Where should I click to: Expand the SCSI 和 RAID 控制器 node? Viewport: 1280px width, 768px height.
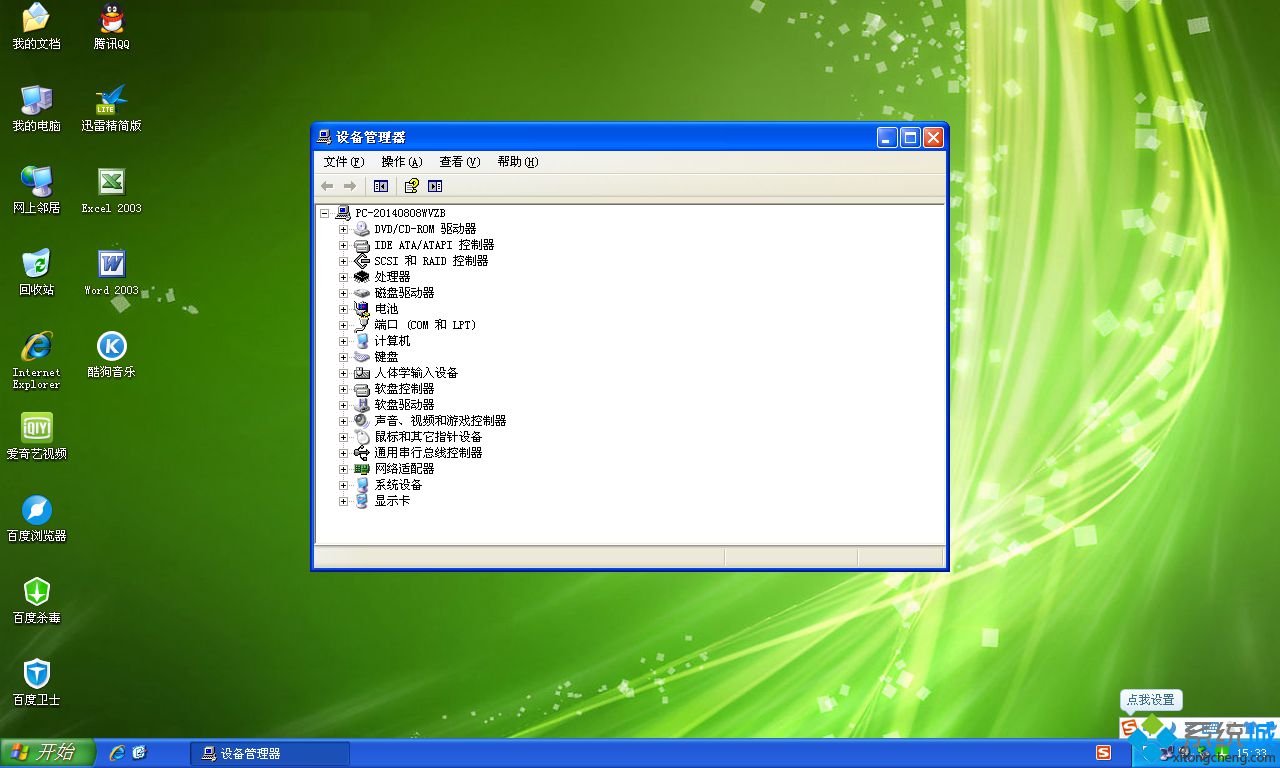pos(343,261)
